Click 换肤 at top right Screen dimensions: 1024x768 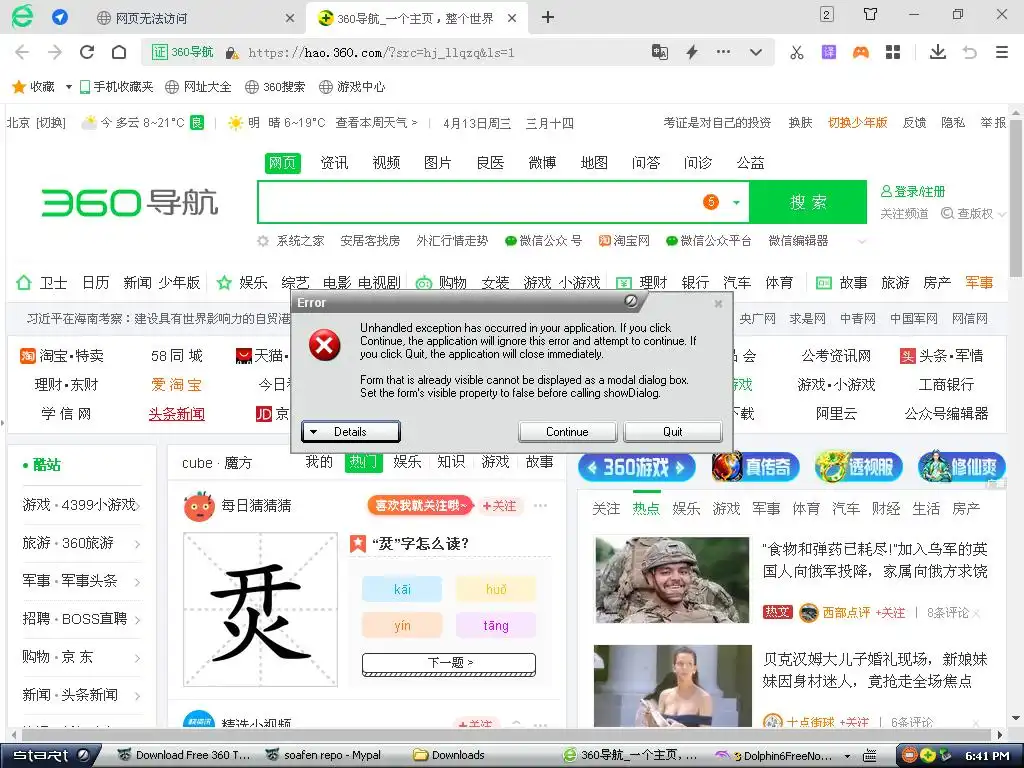800,123
